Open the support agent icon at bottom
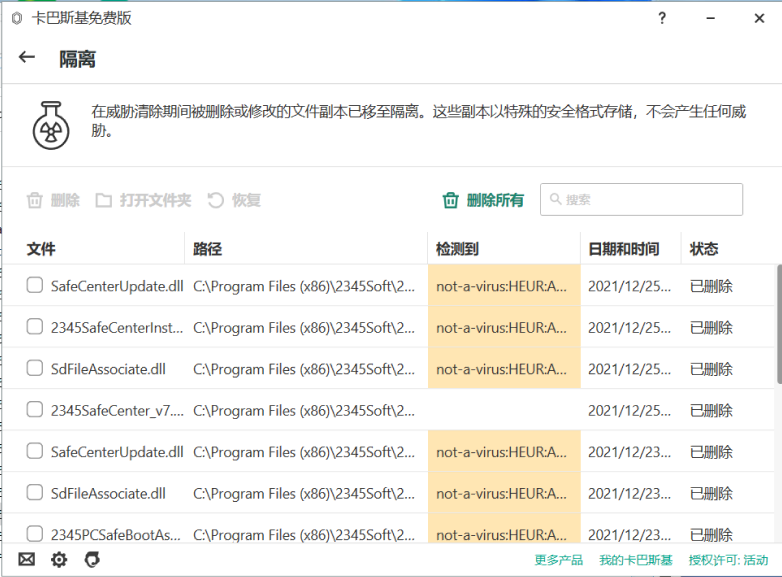 tap(92, 560)
